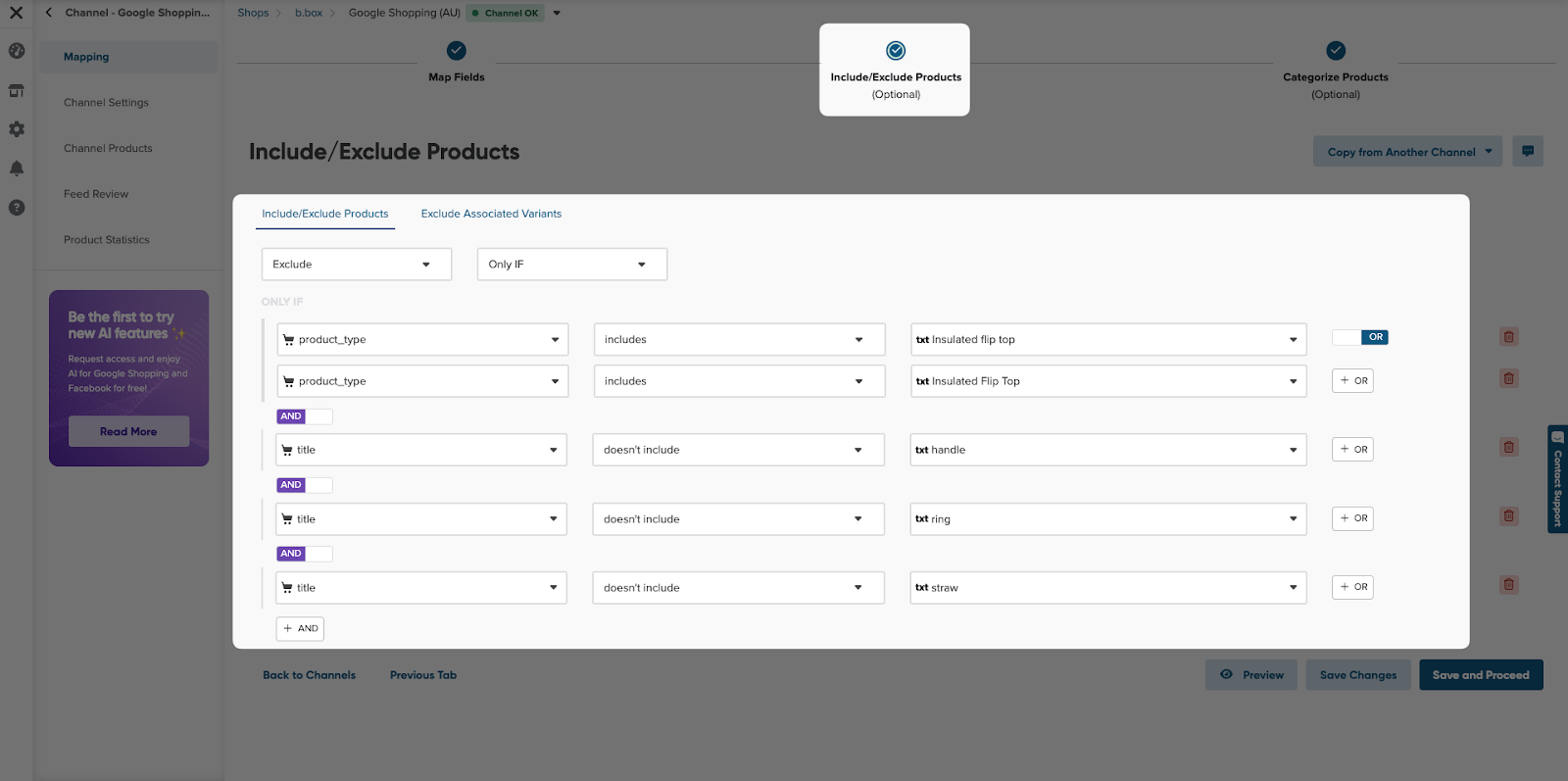
Task: Open the settings gear icon in sidebar
Action: (x=17, y=129)
